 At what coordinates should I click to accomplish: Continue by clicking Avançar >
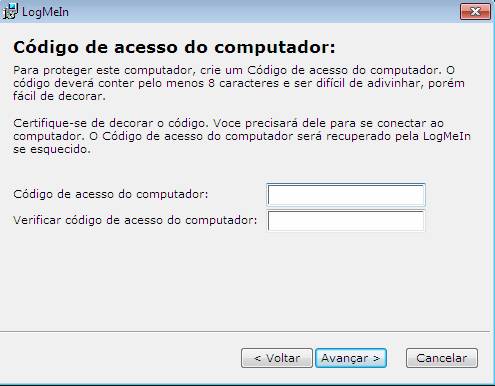[351, 358]
